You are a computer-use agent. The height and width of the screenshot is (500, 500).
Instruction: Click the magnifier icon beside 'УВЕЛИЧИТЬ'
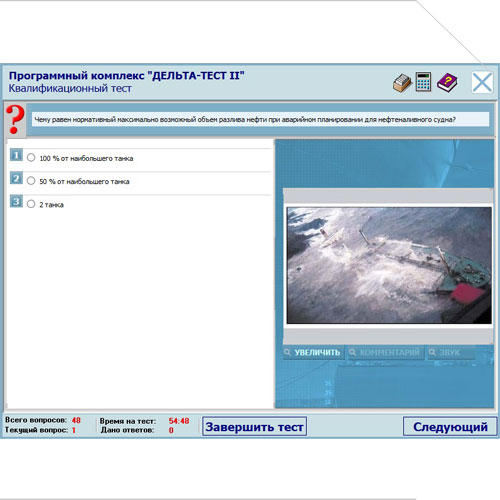287,352
